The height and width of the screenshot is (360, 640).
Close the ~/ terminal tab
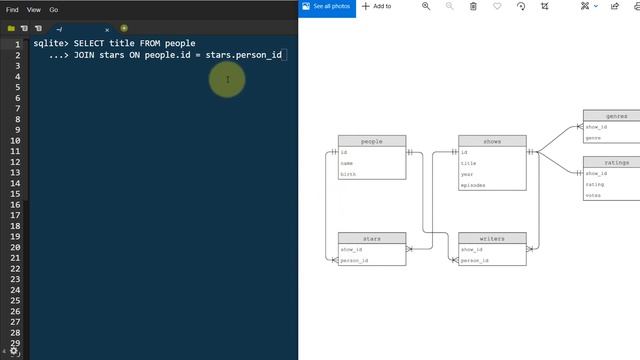pyautogui.click(x=107, y=30)
